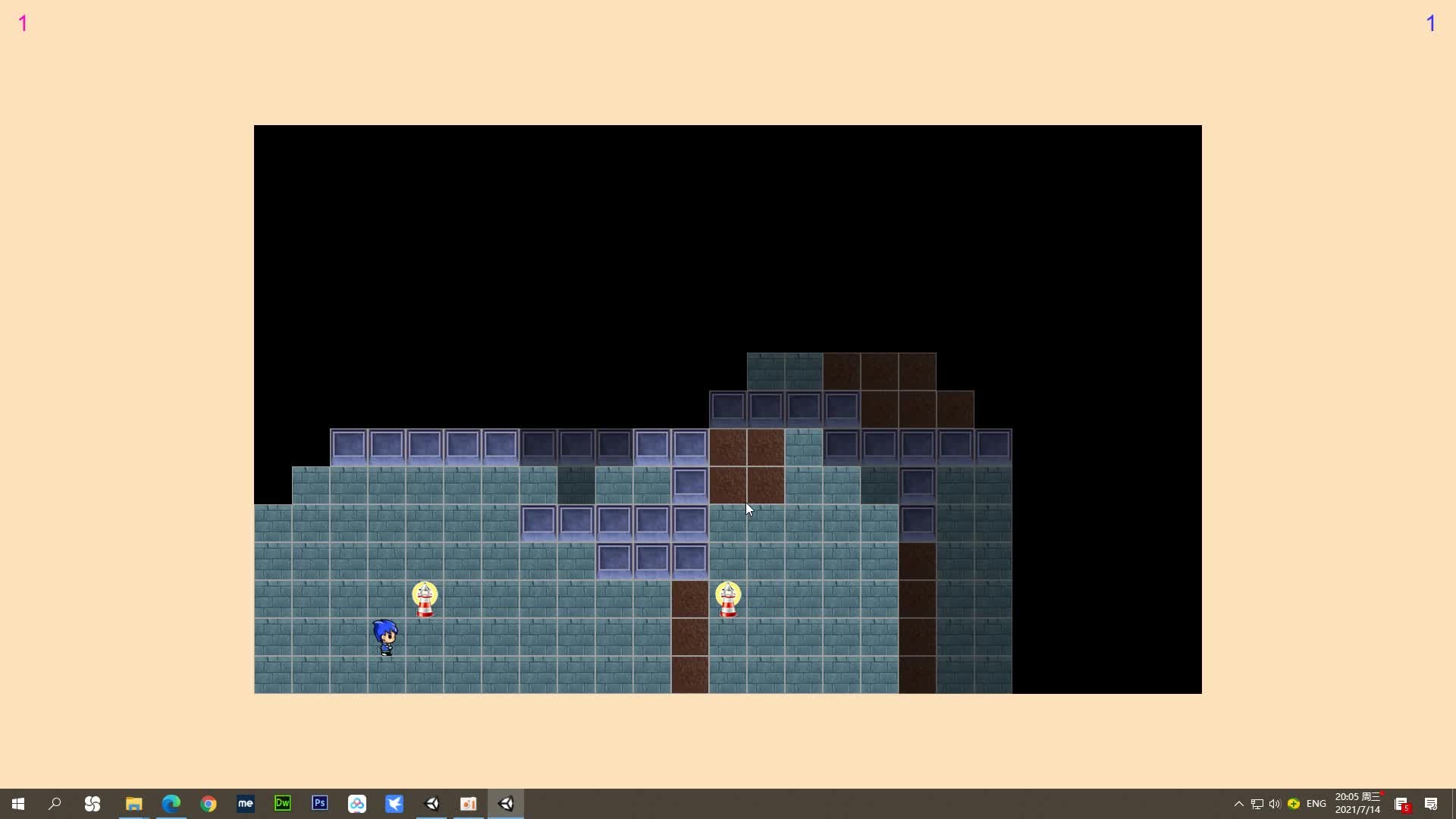1456x819 pixels.
Task: Click the lighthouse item left of brown column
Action: tap(425, 599)
